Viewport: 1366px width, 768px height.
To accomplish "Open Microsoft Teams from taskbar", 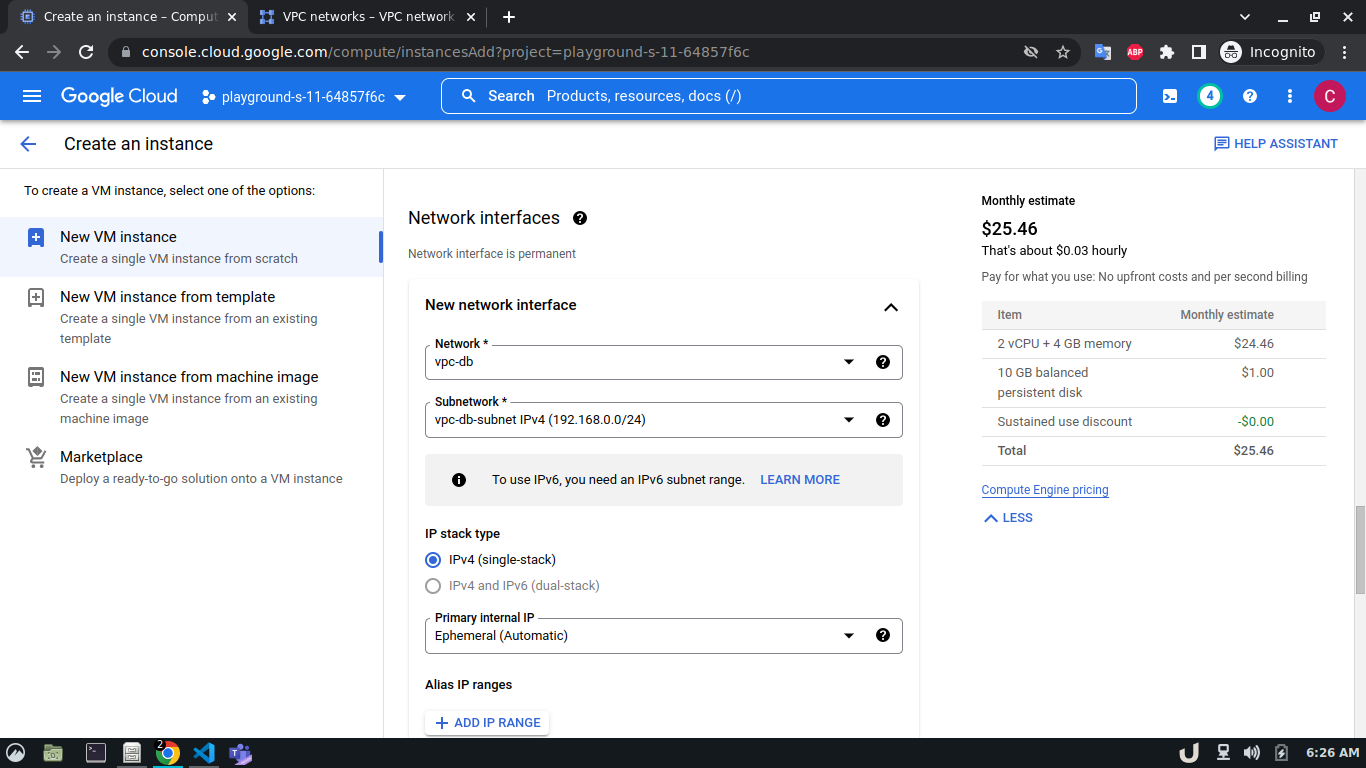I will 240,753.
